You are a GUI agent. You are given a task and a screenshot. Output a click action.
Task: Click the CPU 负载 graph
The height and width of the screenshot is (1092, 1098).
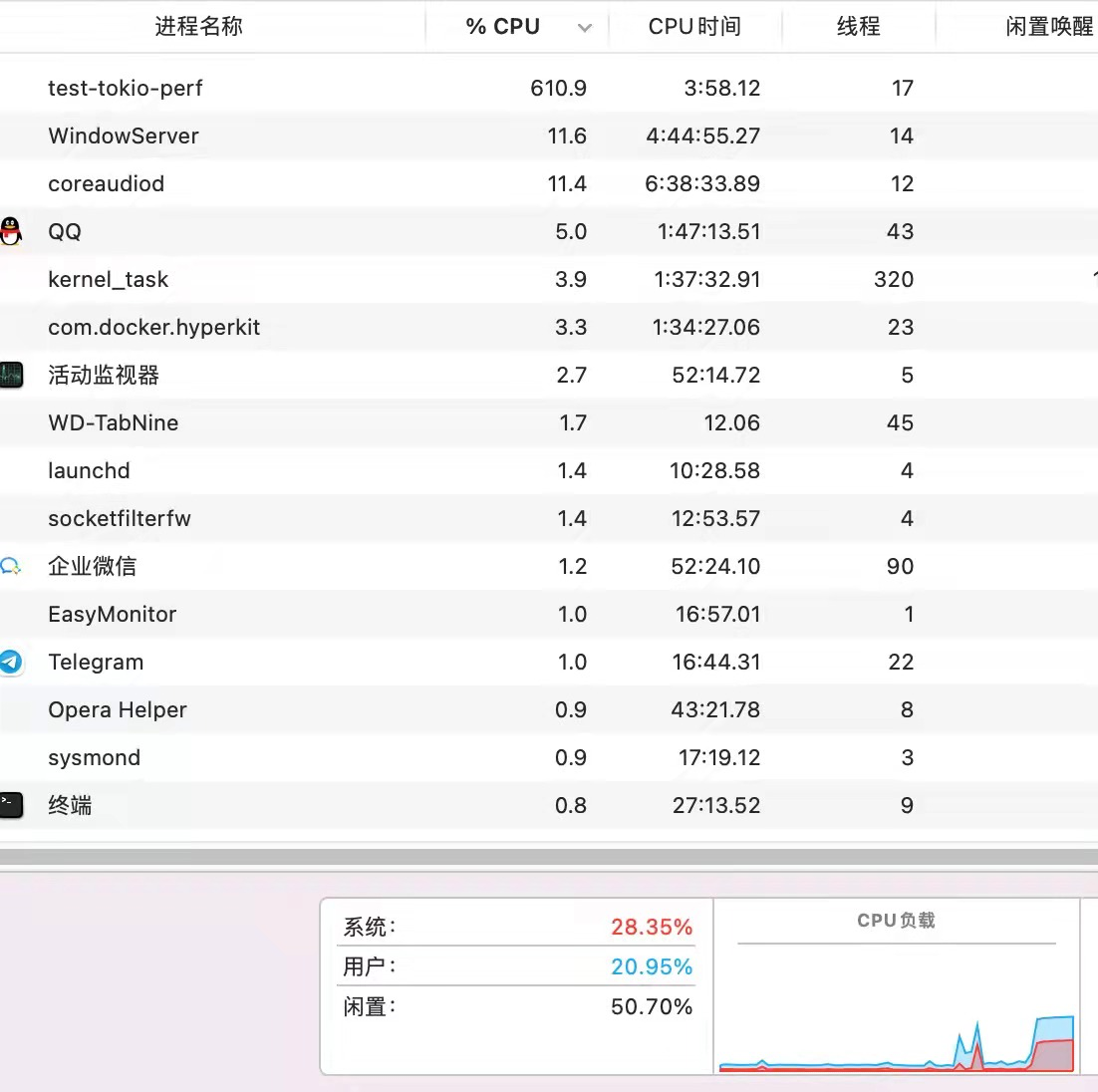(897, 1008)
